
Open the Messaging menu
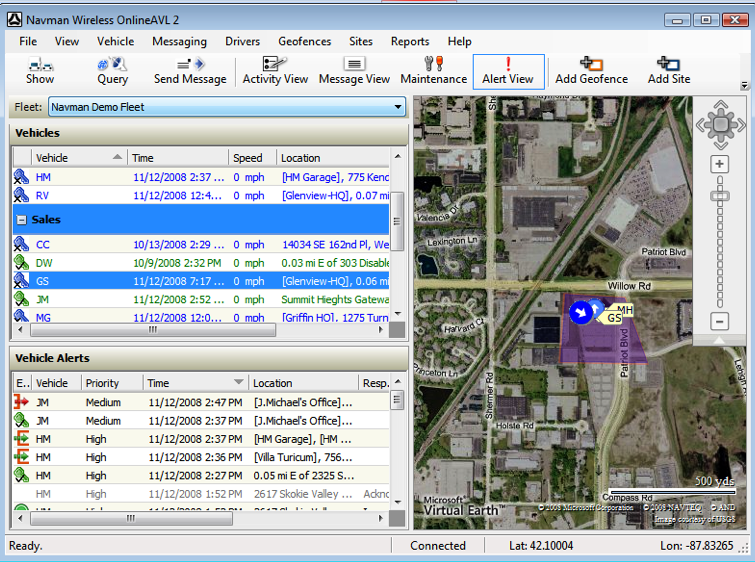179,41
